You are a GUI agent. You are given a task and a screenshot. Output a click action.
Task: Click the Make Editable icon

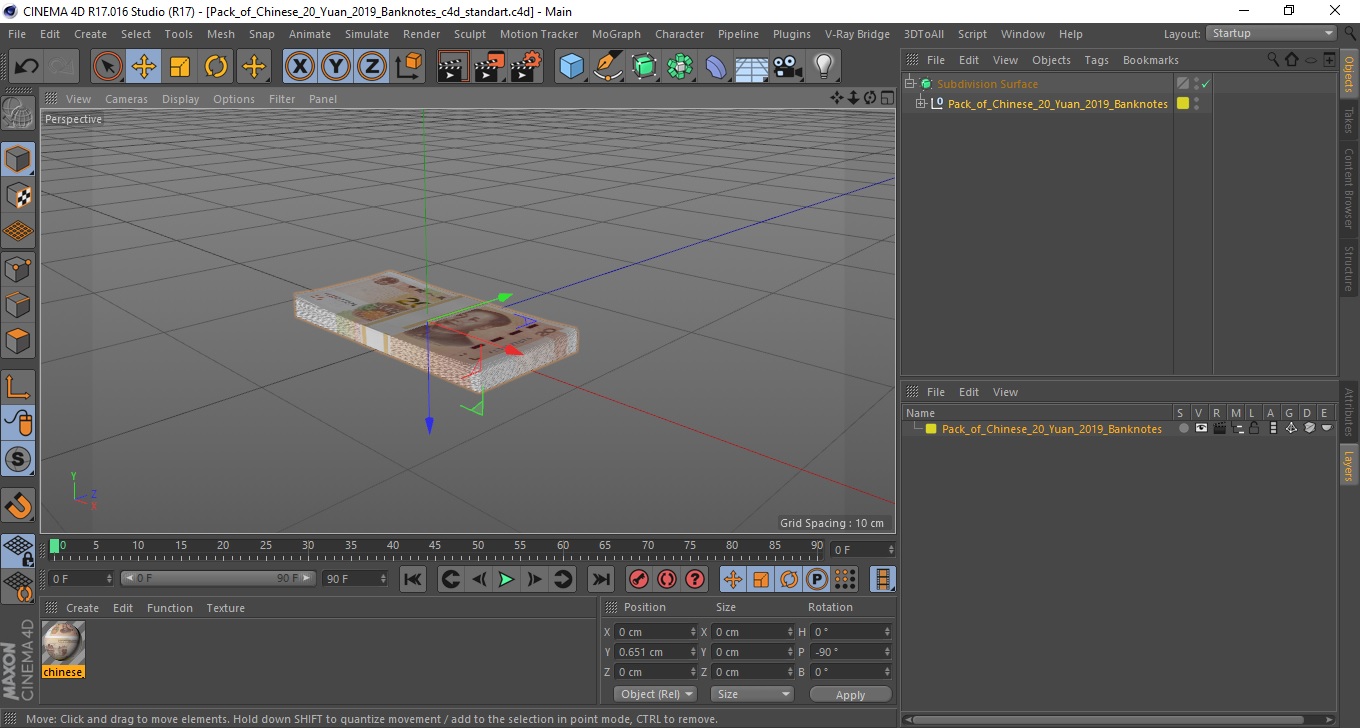pos(18,113)
